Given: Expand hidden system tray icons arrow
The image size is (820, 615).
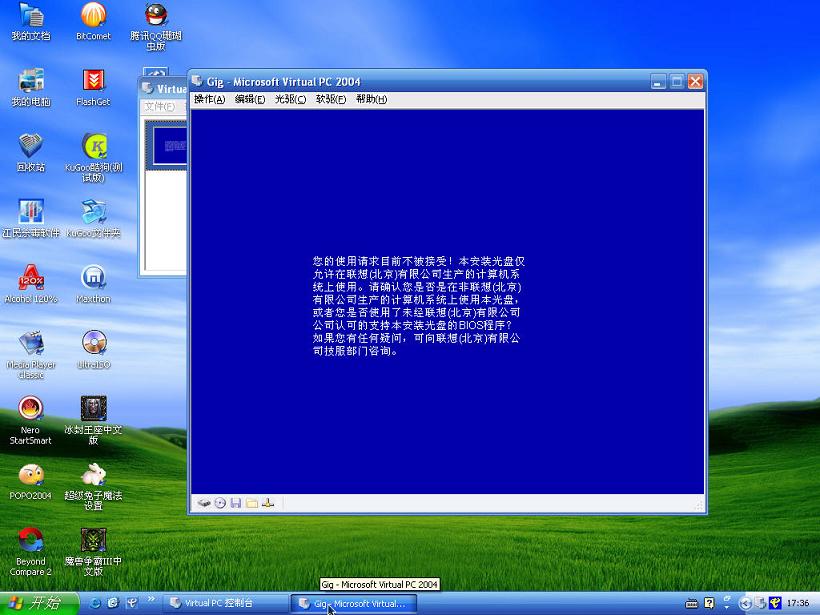Looking at the screenshot, I should coord(744,603).
